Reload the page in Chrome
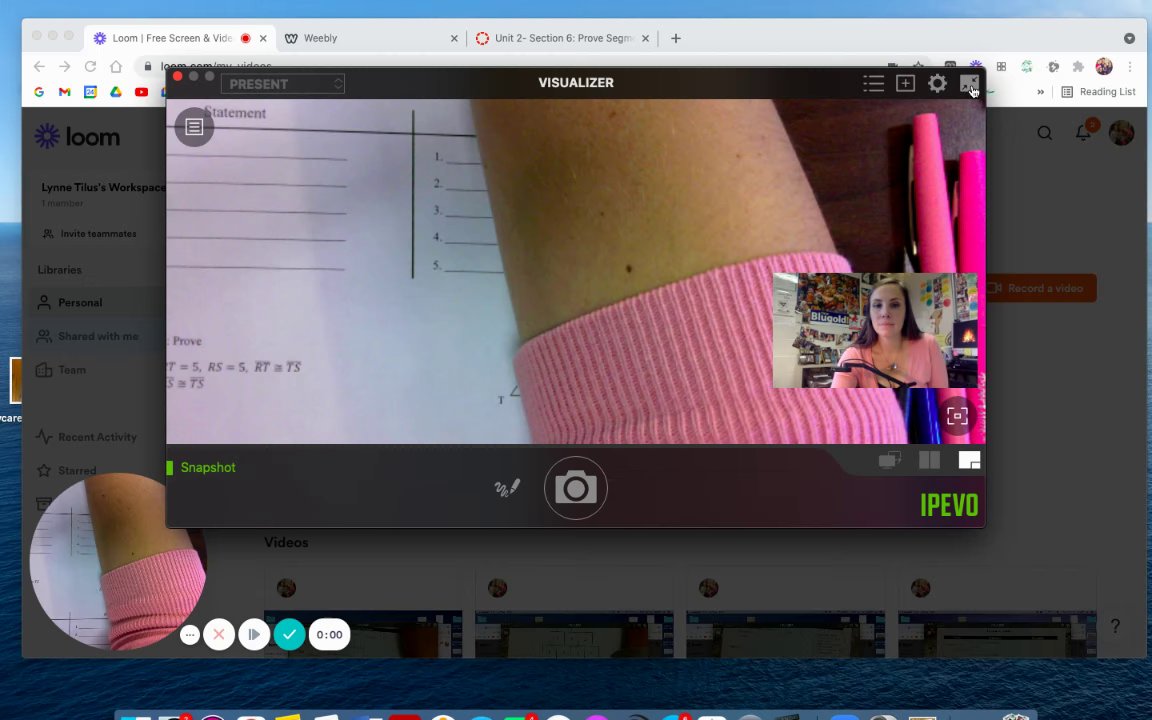 [x=90, y=66]
